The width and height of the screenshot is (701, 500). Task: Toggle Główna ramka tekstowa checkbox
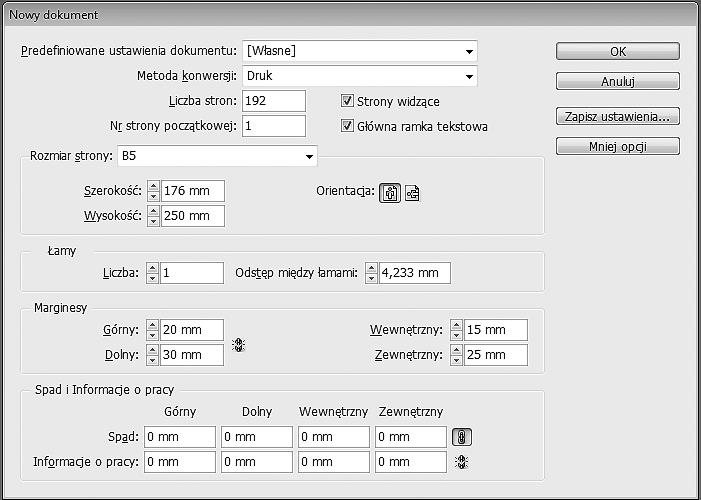pos(348,126)
